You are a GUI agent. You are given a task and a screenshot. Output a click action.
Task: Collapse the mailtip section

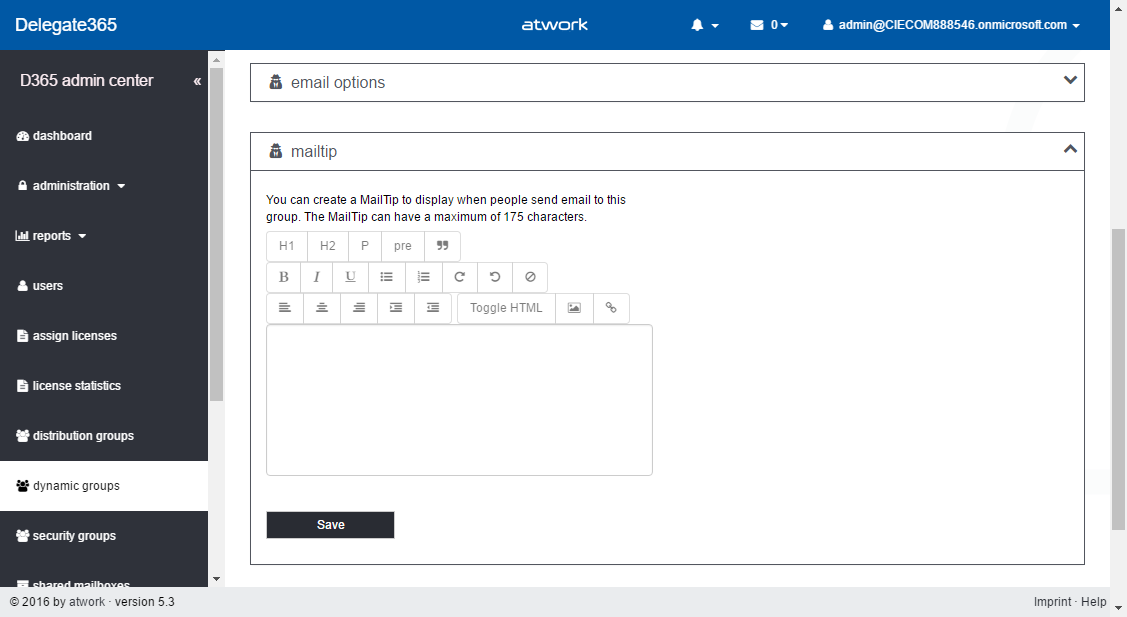[1070, 150]
